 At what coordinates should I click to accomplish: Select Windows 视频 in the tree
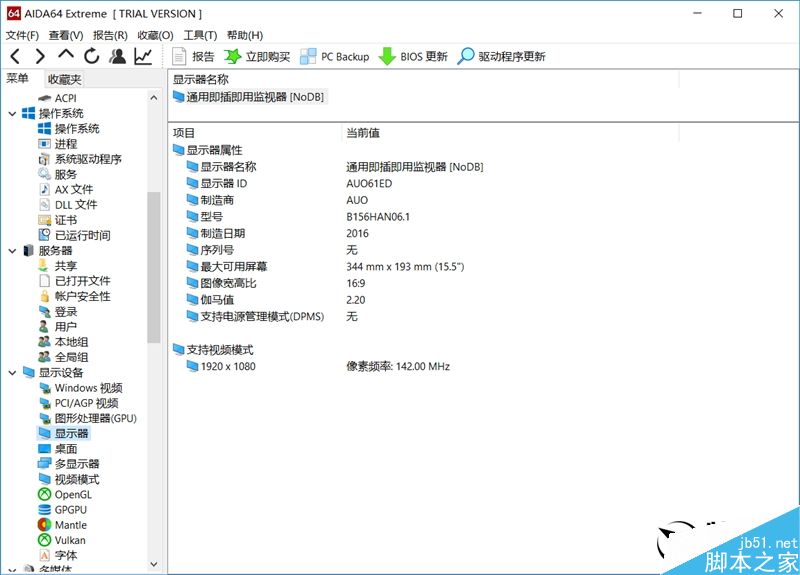pos(81,388)
